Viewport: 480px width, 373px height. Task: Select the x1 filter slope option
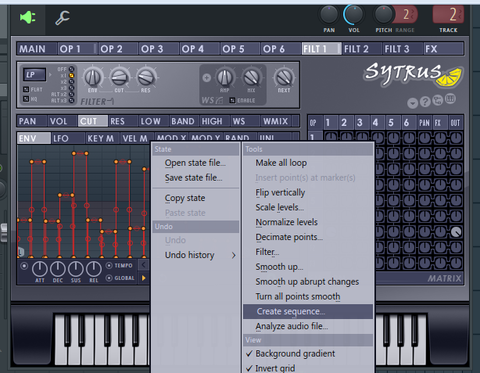click(71, 76)
